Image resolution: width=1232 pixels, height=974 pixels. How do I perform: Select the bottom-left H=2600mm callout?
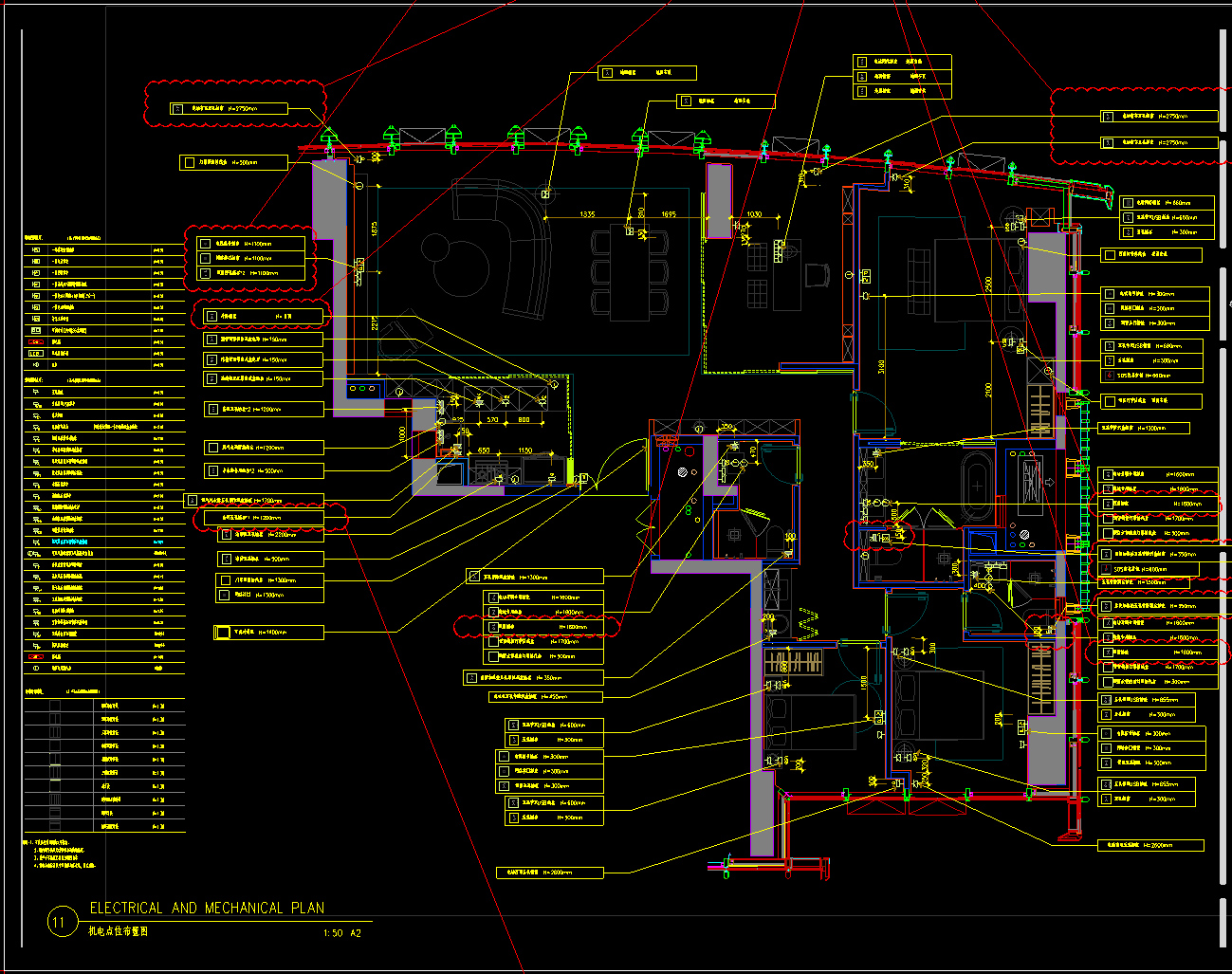click(x=549, y=872)
